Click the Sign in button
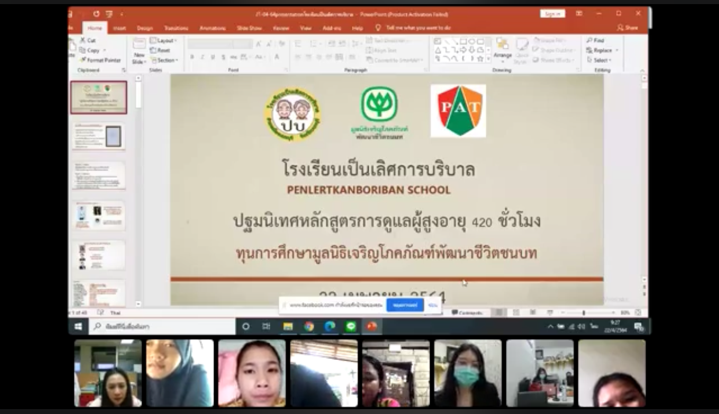 pyautogui.click(x=552, y=14)
